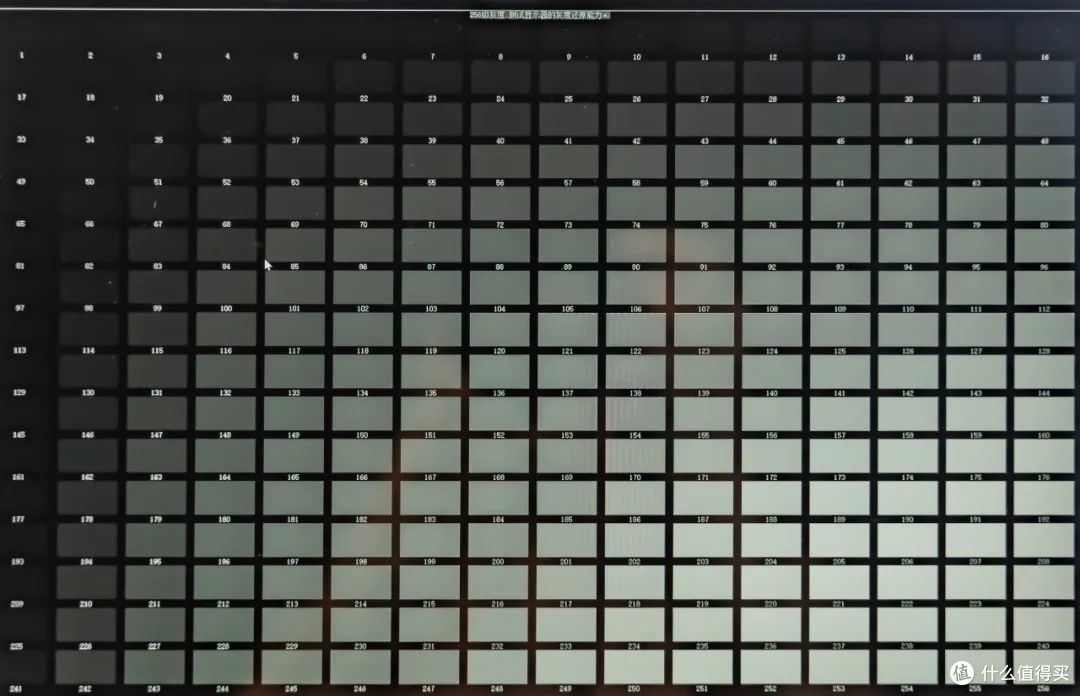Click the number label 100

pyautogui.click(x=226, y=309)
